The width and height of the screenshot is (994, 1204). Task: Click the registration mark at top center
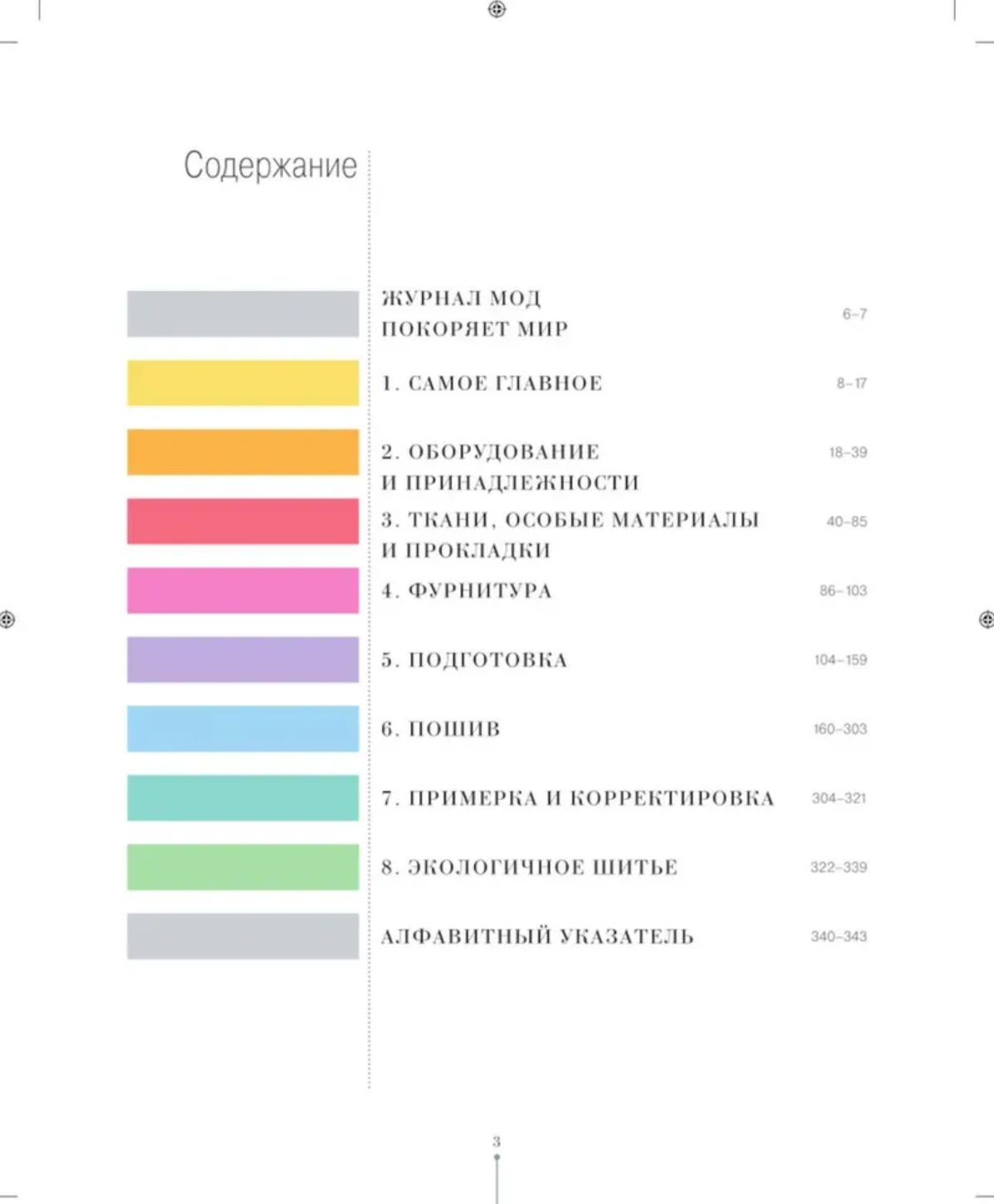[x=497, y=9]
